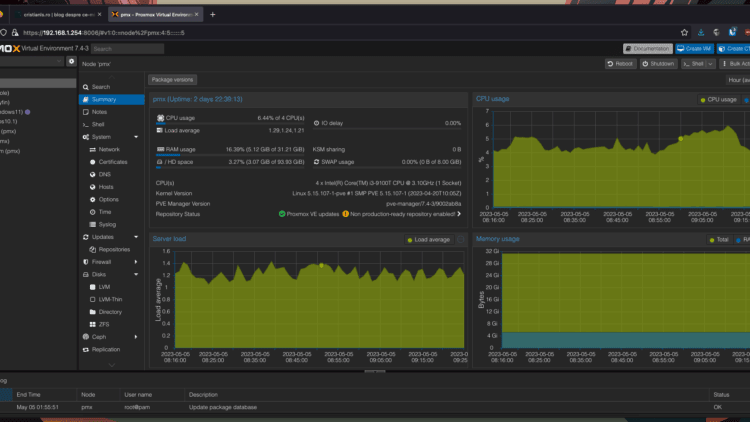The height and width of the screenshot is (422, 750).
Task: Click the tree settings gear icon
Action: (71, 61)
